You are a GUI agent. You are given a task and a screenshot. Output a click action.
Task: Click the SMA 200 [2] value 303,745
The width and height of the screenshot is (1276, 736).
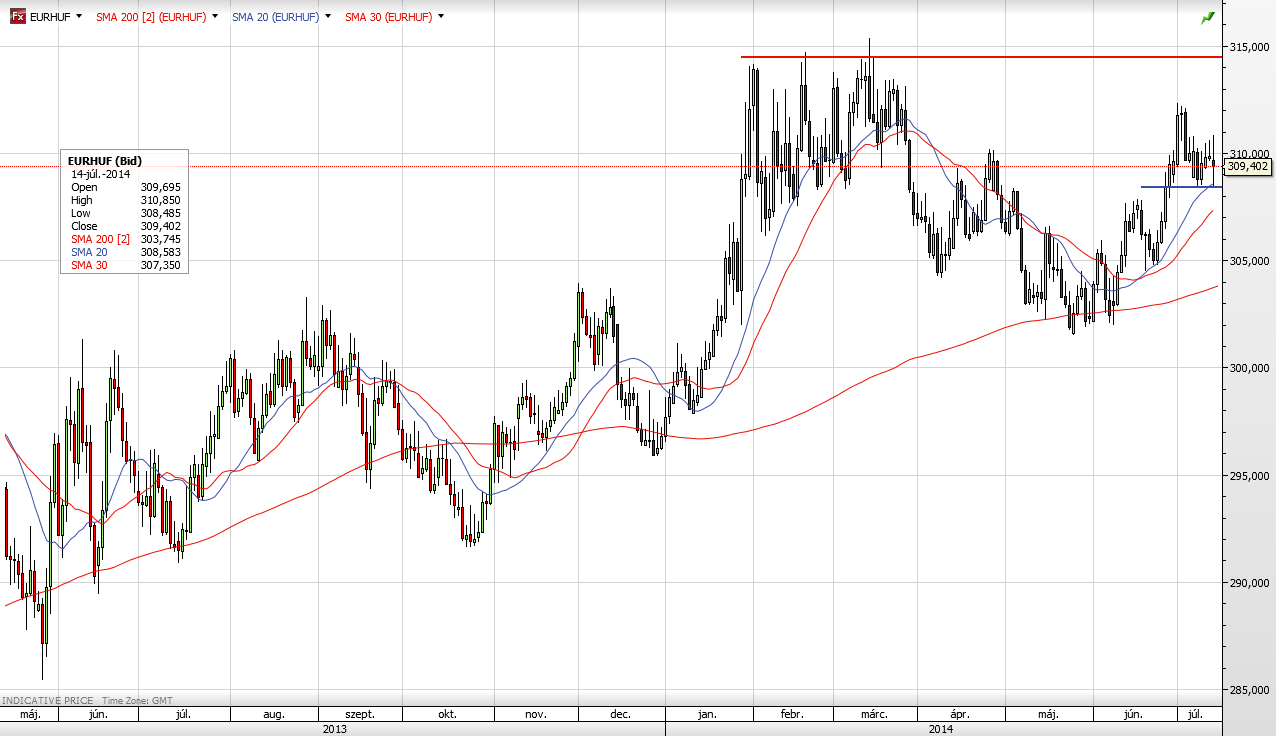(161, 239)
